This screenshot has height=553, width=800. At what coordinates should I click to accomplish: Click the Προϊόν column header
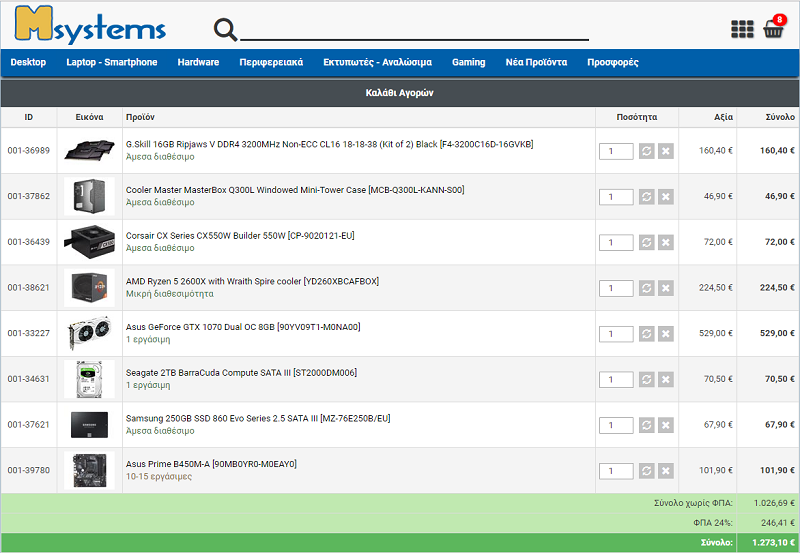click(x=140, y=117)
